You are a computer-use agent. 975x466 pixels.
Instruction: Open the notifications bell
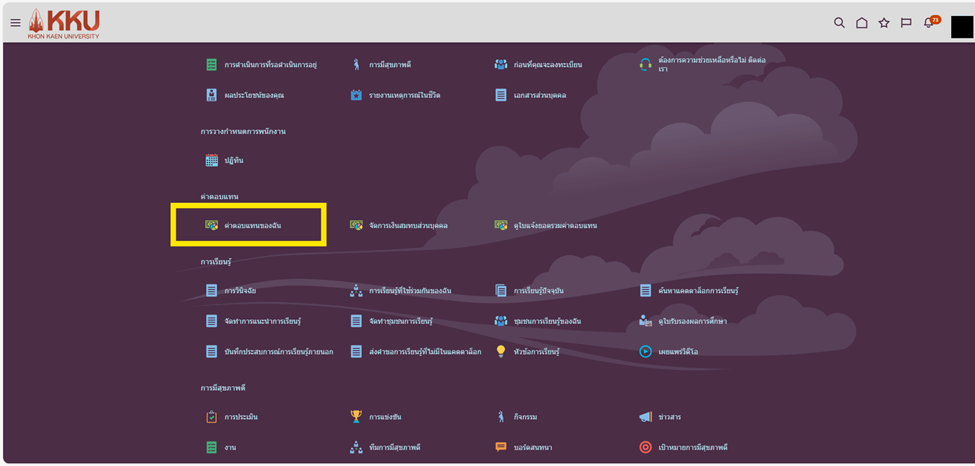pos(929,23)
